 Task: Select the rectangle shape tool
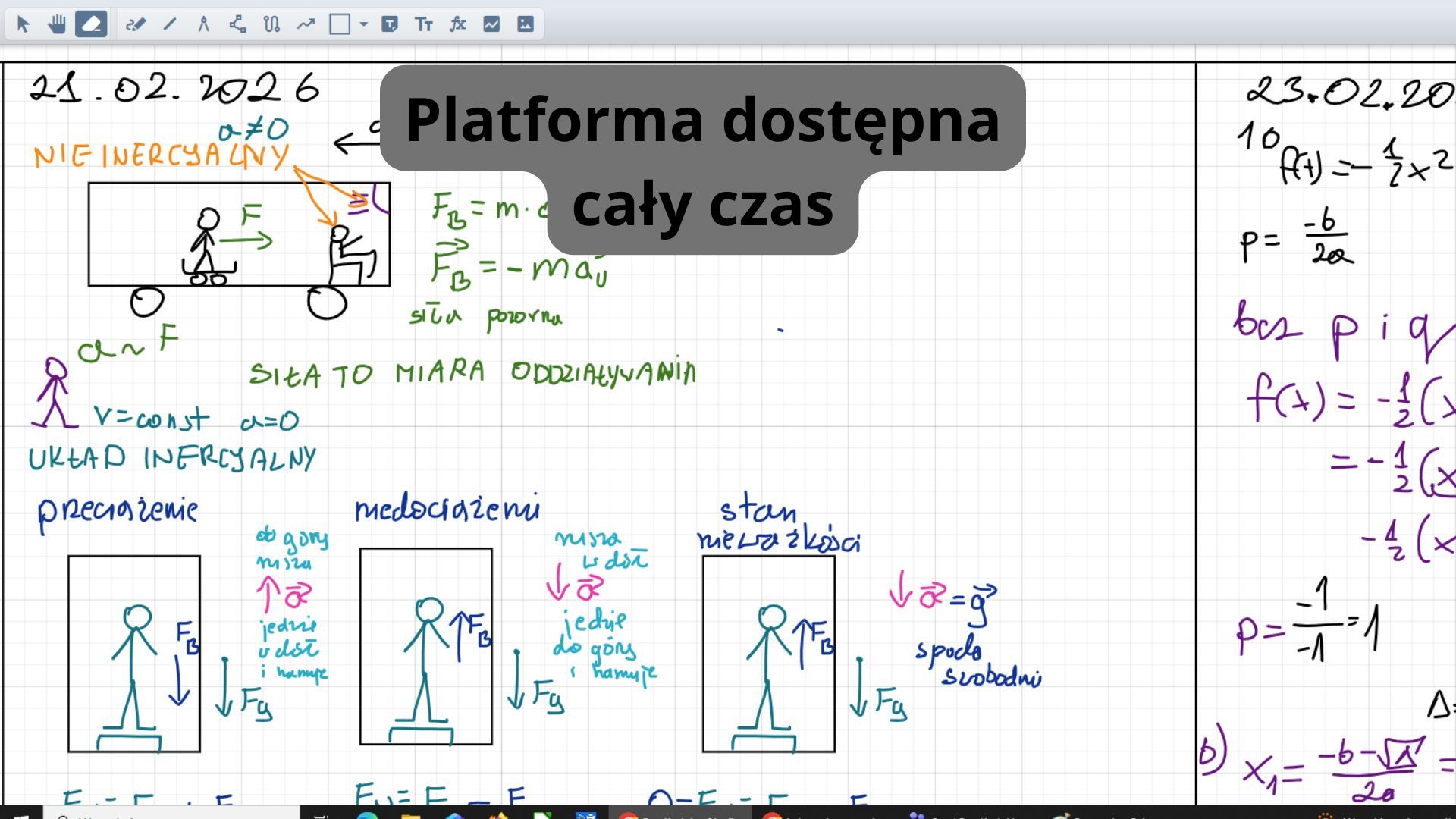pyautogui.click(x=340, y=24)
